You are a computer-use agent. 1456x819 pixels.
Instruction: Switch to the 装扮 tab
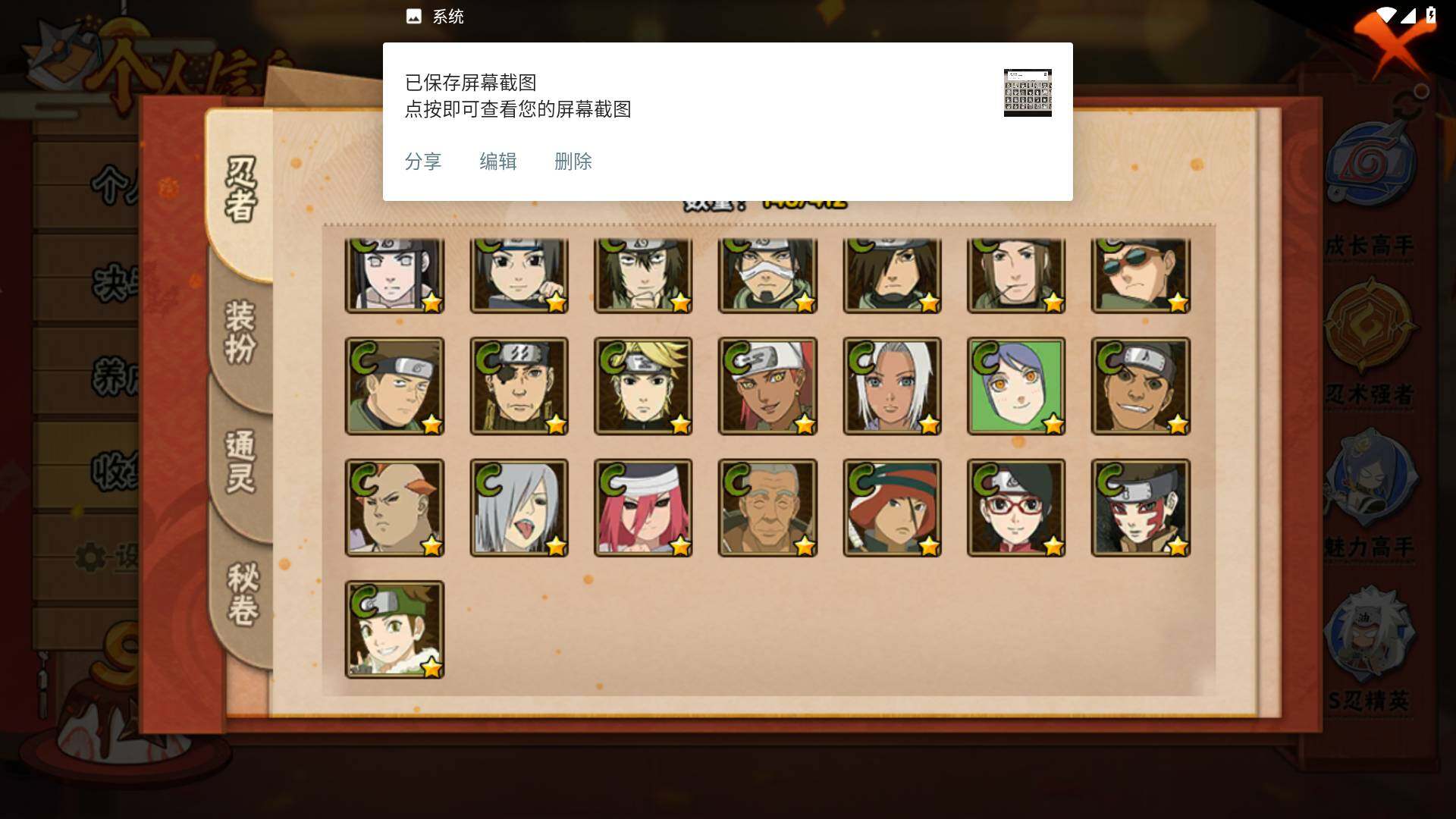(240, 332)
